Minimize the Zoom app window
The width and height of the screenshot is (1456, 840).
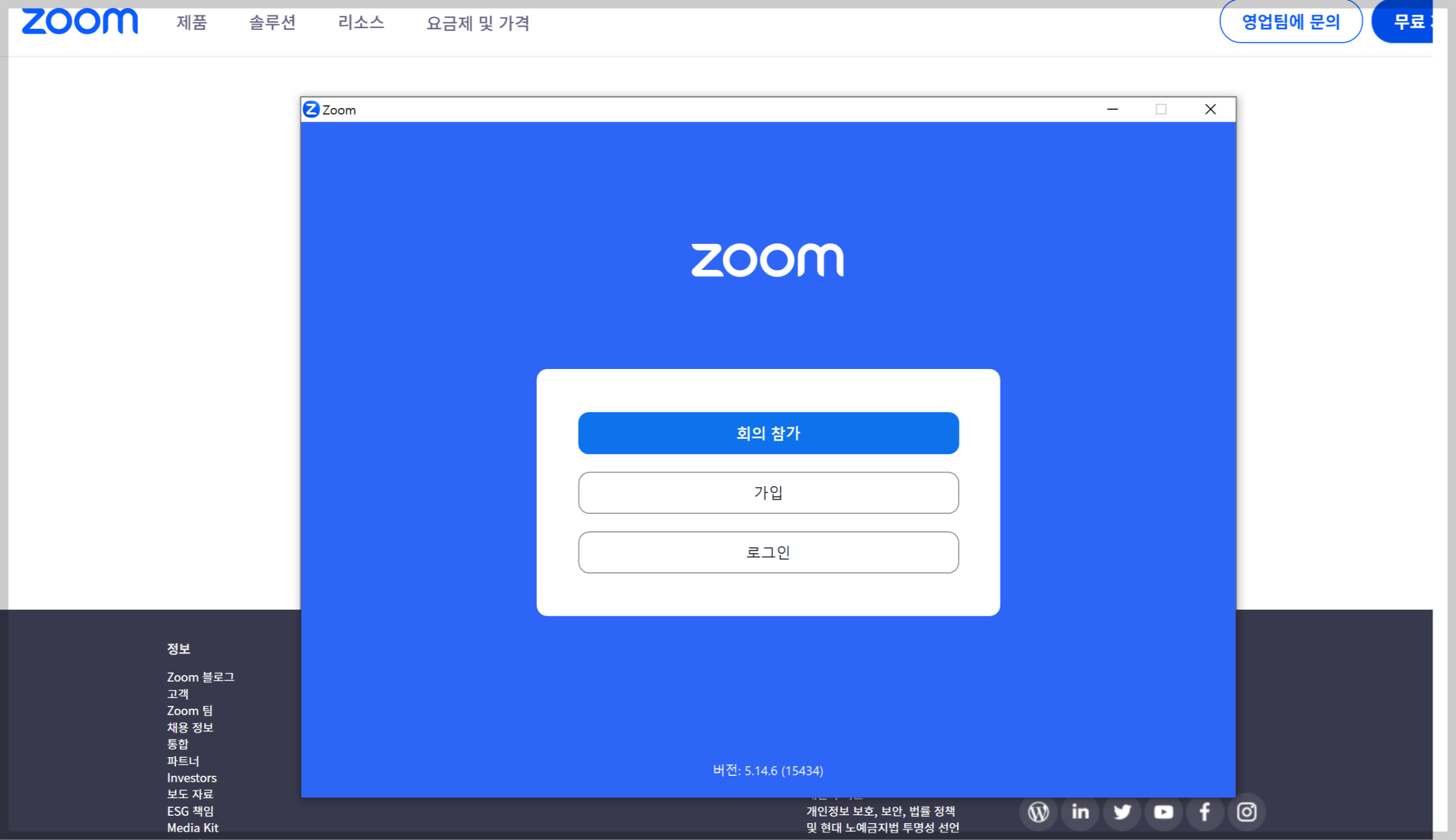pyautogui.click(x=1112, y=109)
